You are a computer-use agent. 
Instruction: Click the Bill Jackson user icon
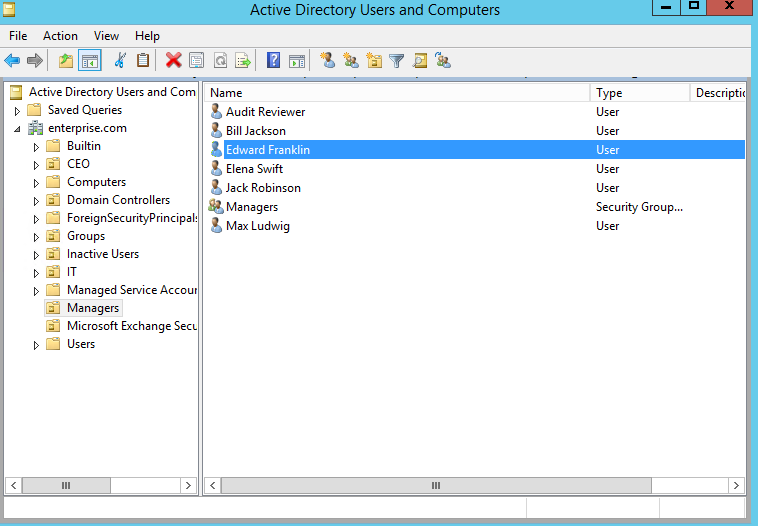click(216, 131)
